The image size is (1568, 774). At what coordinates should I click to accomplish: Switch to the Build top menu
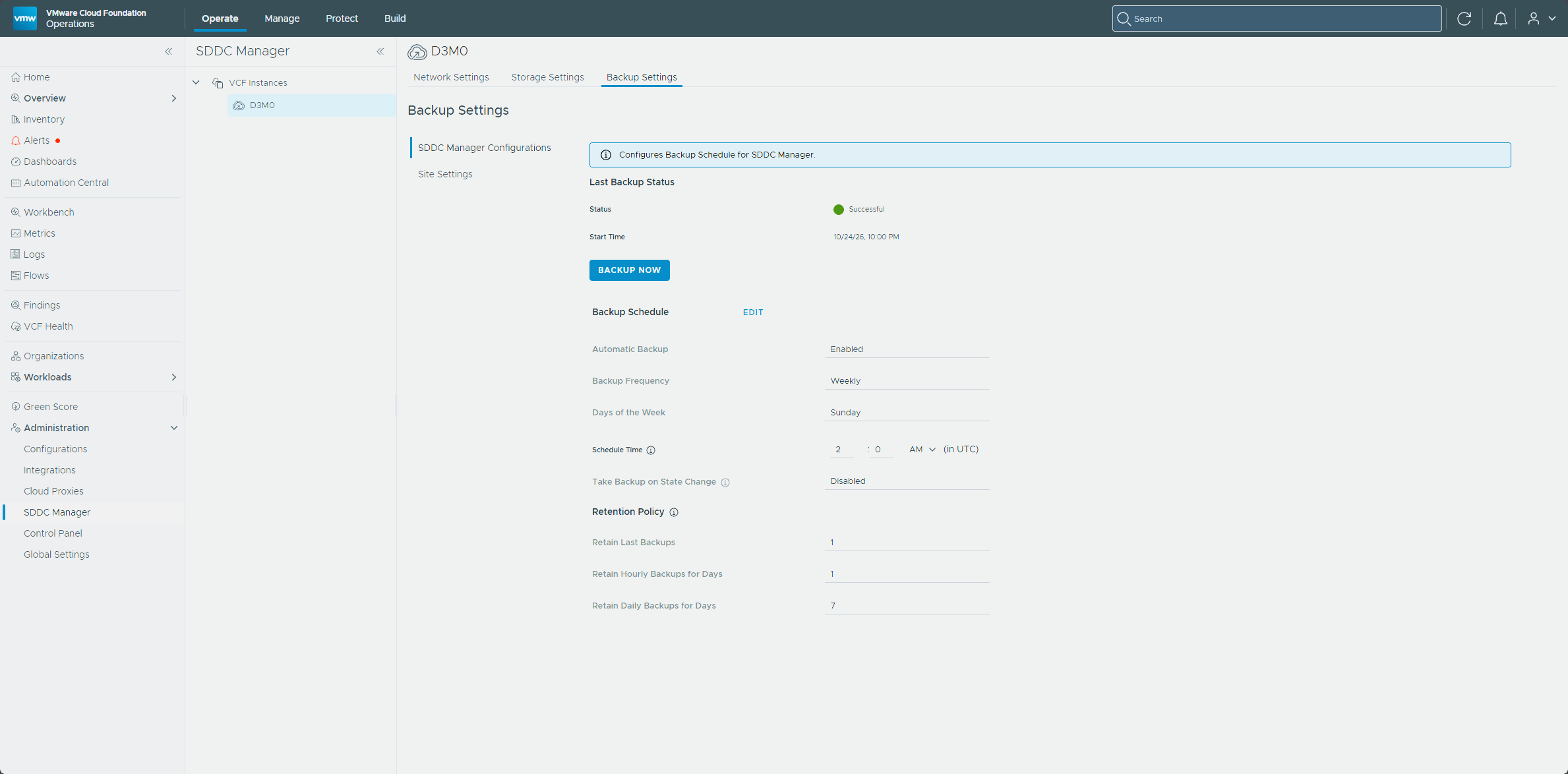(x=395, y=18)
